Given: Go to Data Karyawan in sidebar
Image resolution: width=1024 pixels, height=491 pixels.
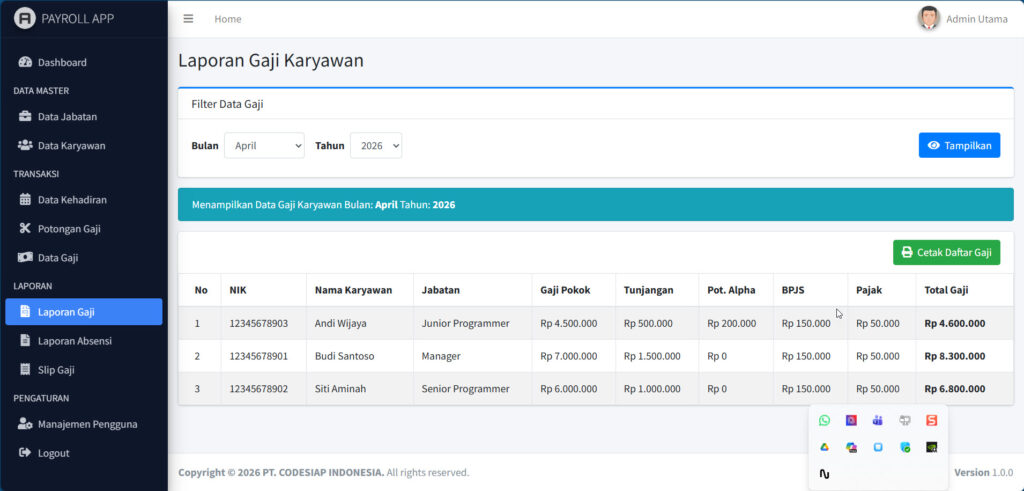Looking at the screenshot, I should tap(71, 146).
